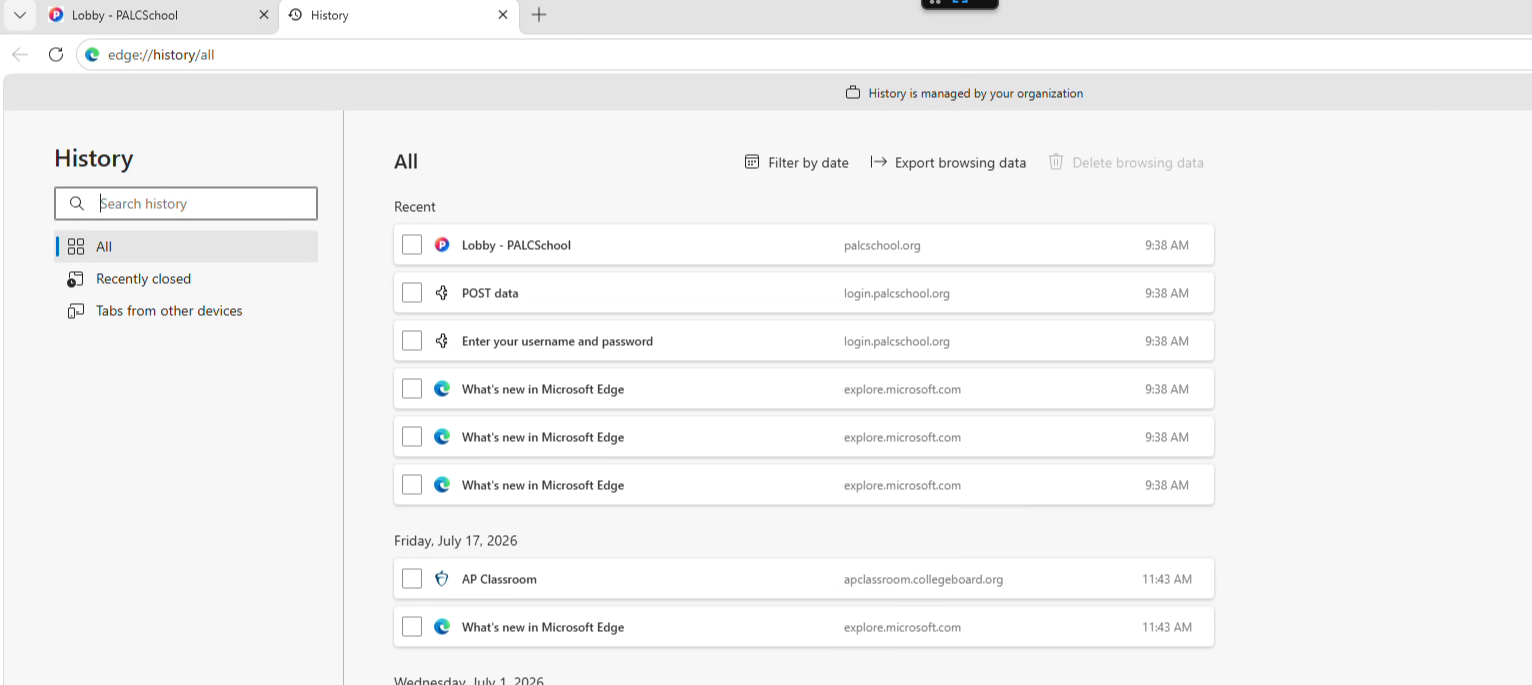Image resolution: width=1532 pixels, height=685 pixels.
Task: Open Recently closed section
Action: point(186,279)
